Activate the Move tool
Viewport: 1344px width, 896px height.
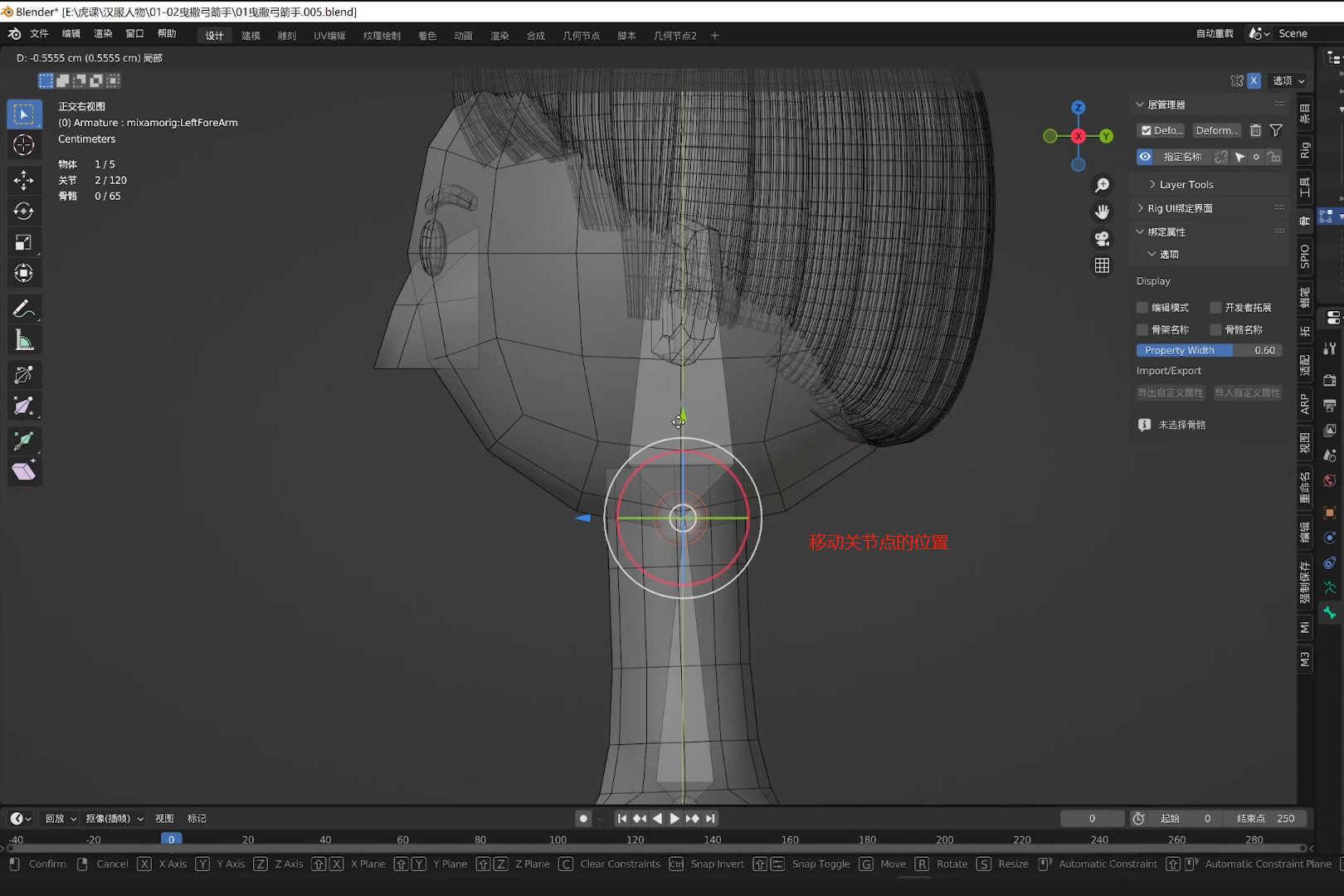[x=23, y=179]
